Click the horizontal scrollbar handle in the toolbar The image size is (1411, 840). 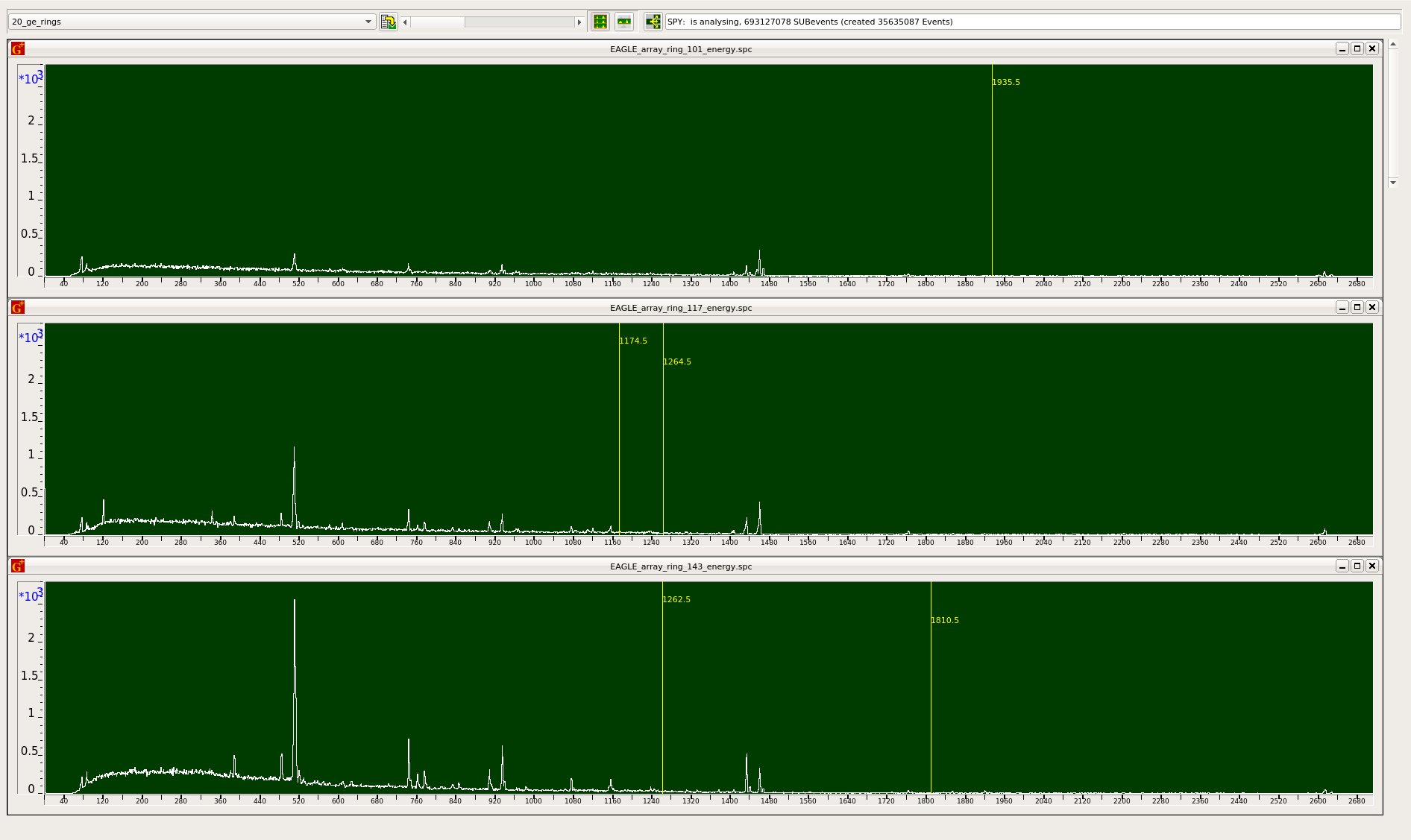[438, 22]
